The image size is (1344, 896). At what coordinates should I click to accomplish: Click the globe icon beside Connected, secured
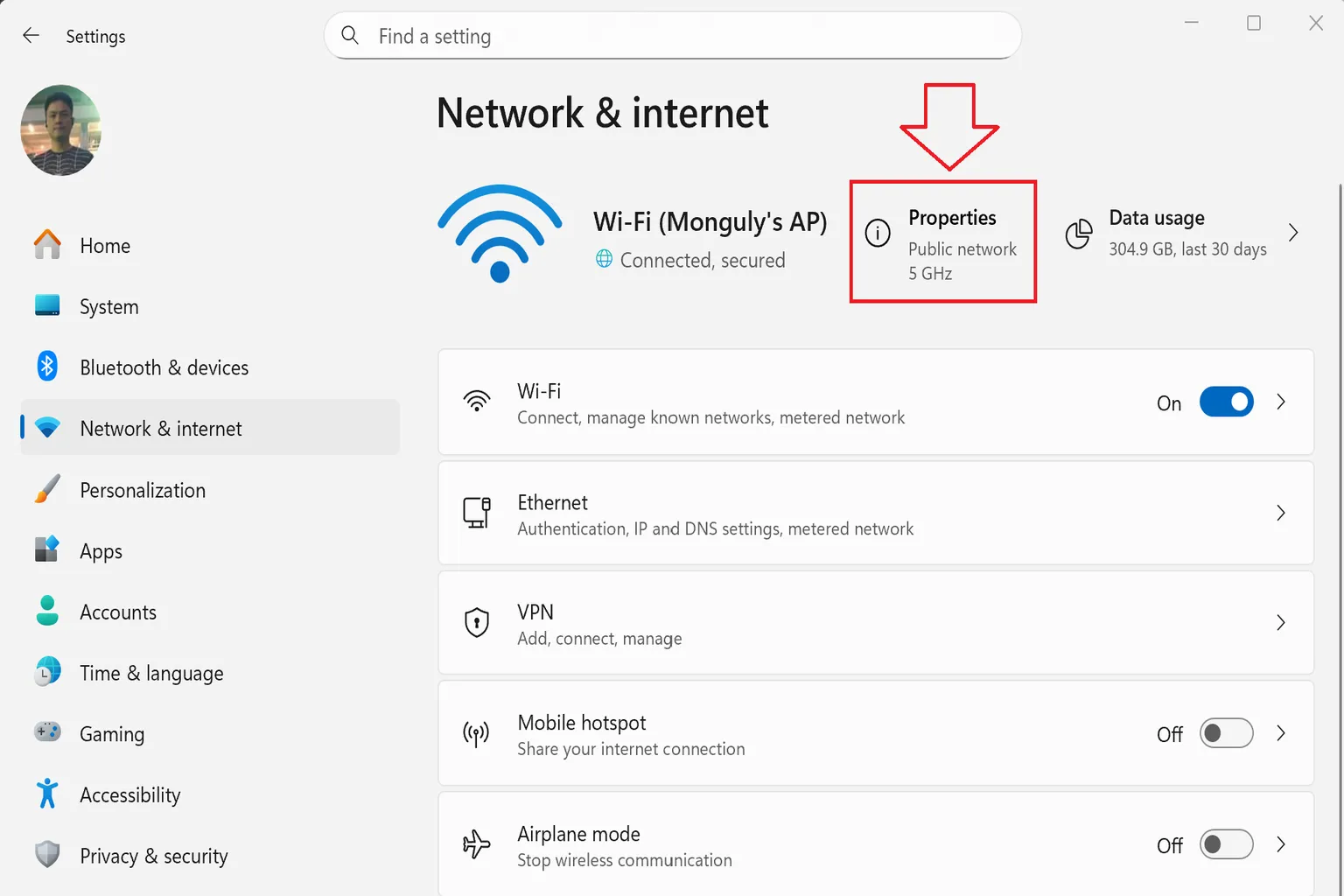click(604, 259)
